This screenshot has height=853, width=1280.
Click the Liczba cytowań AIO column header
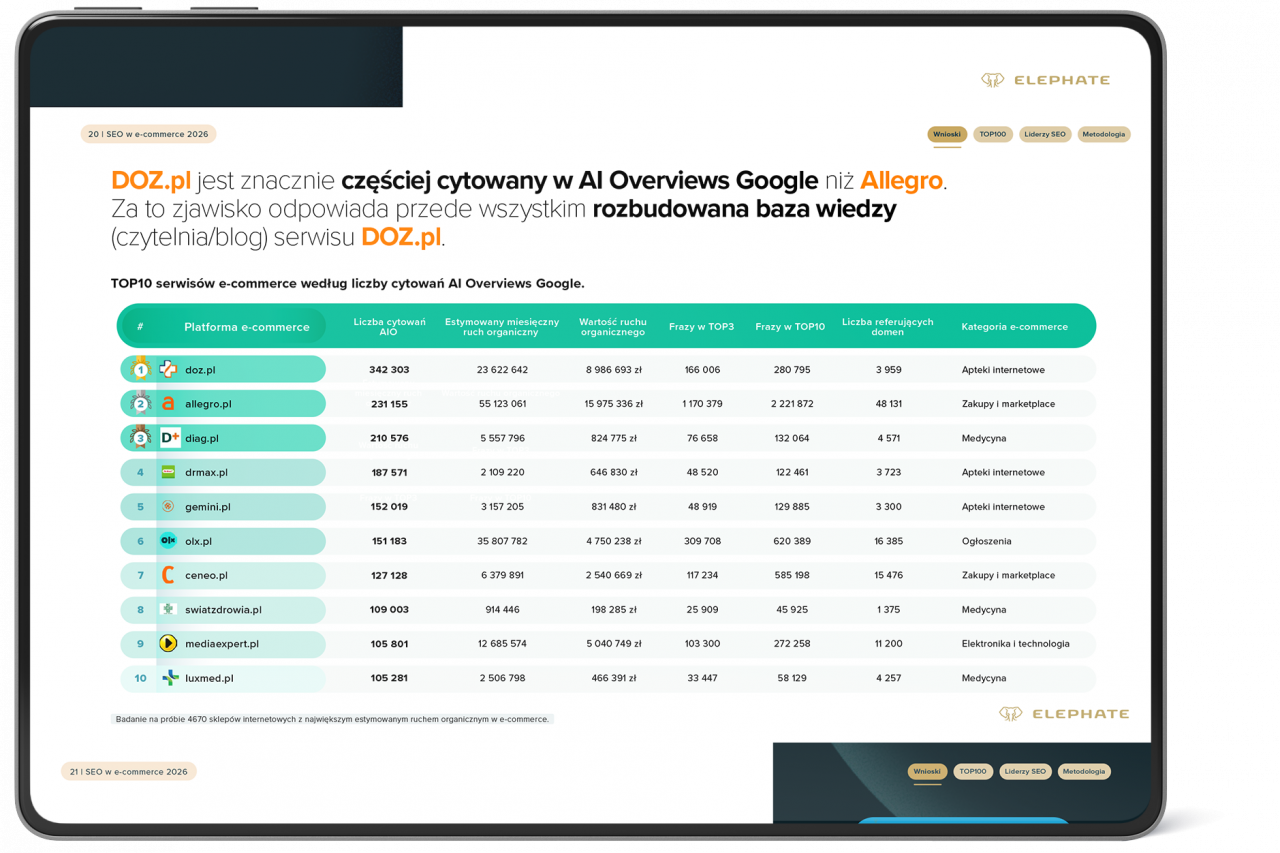389,326
